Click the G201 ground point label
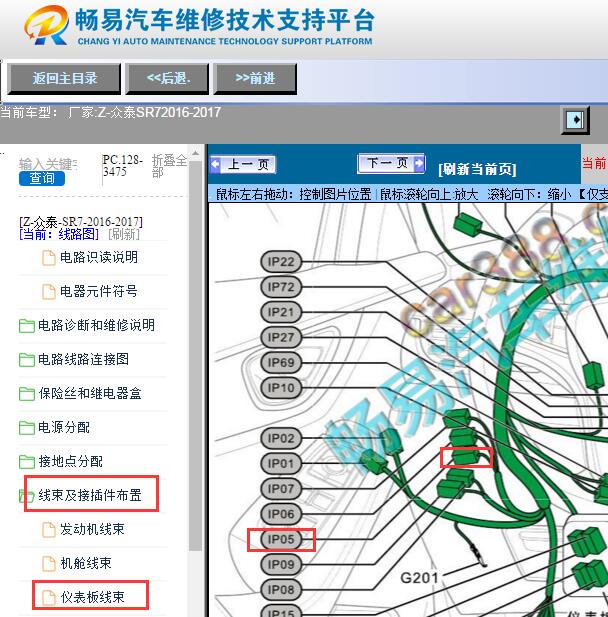The height and width of the screenshot is (617, 608). click(419, 578)
